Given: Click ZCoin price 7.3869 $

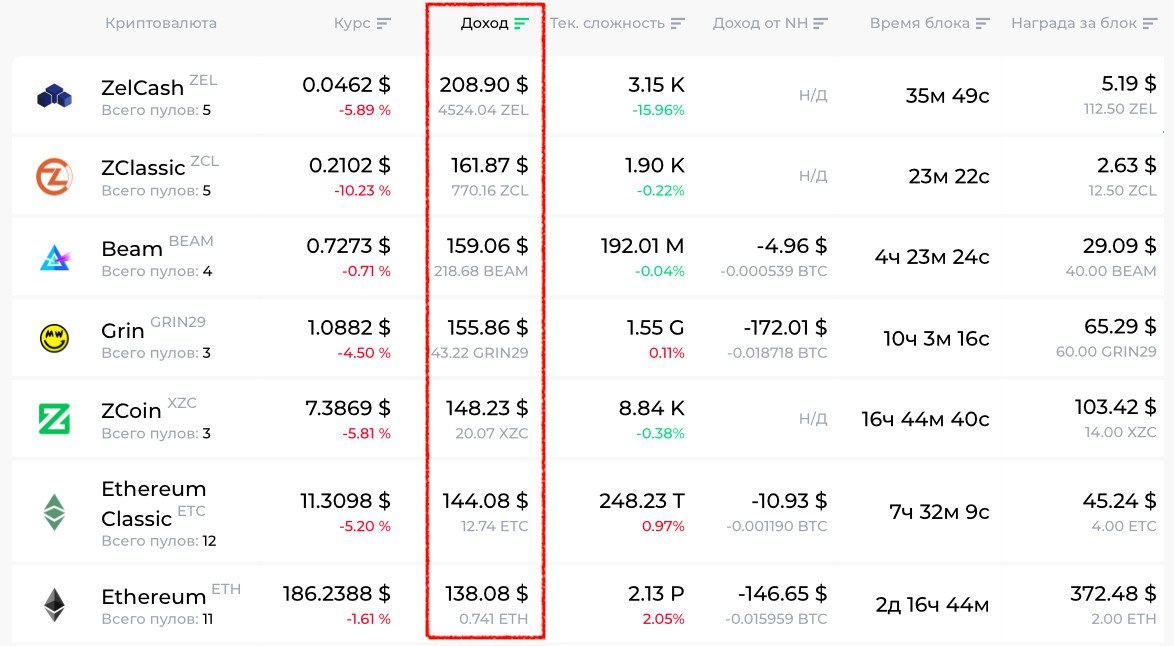Looking at the screenshot, I should click(x=347, y=408).
